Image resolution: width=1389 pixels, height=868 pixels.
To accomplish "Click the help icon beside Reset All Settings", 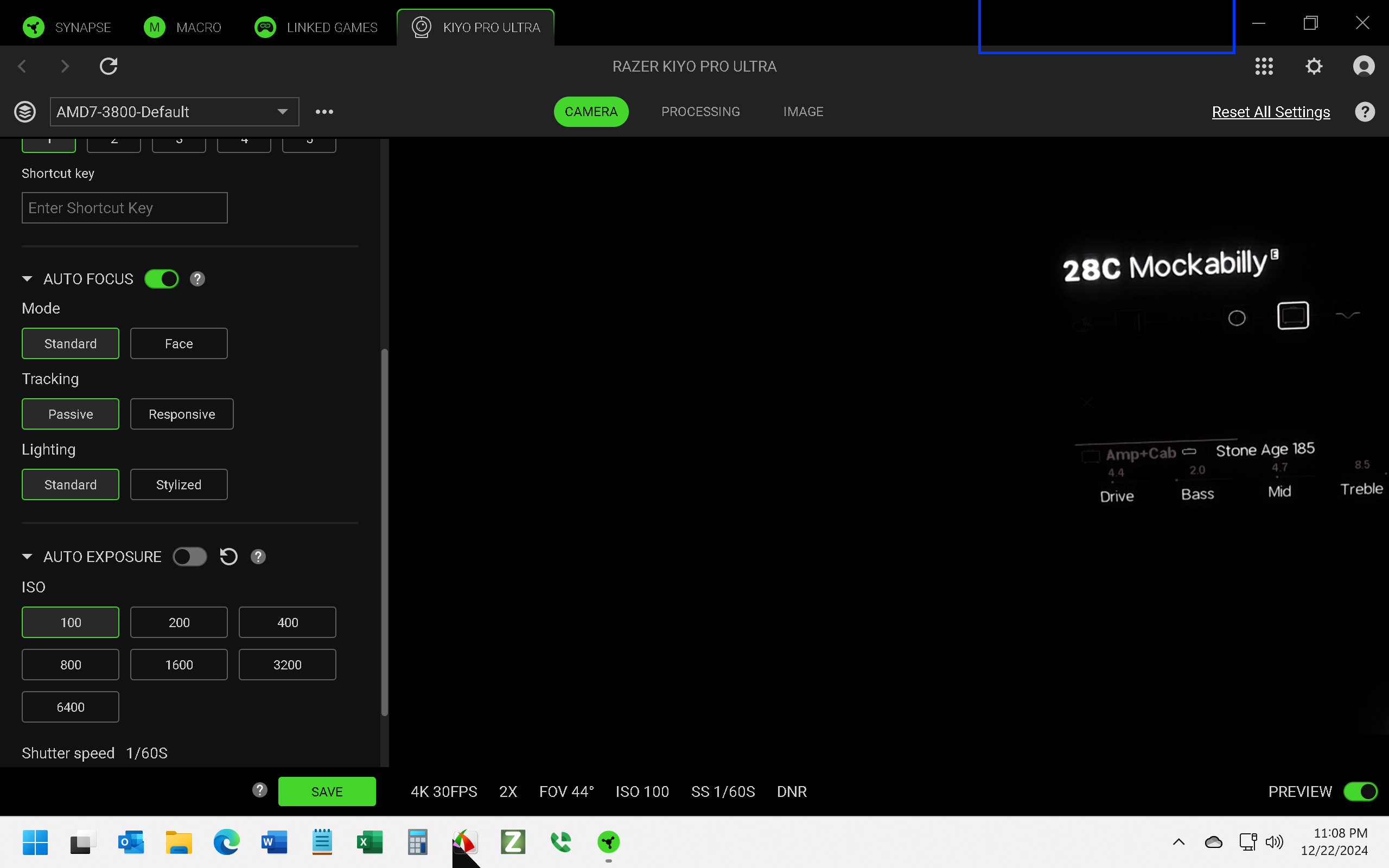I will point(1365,111).
